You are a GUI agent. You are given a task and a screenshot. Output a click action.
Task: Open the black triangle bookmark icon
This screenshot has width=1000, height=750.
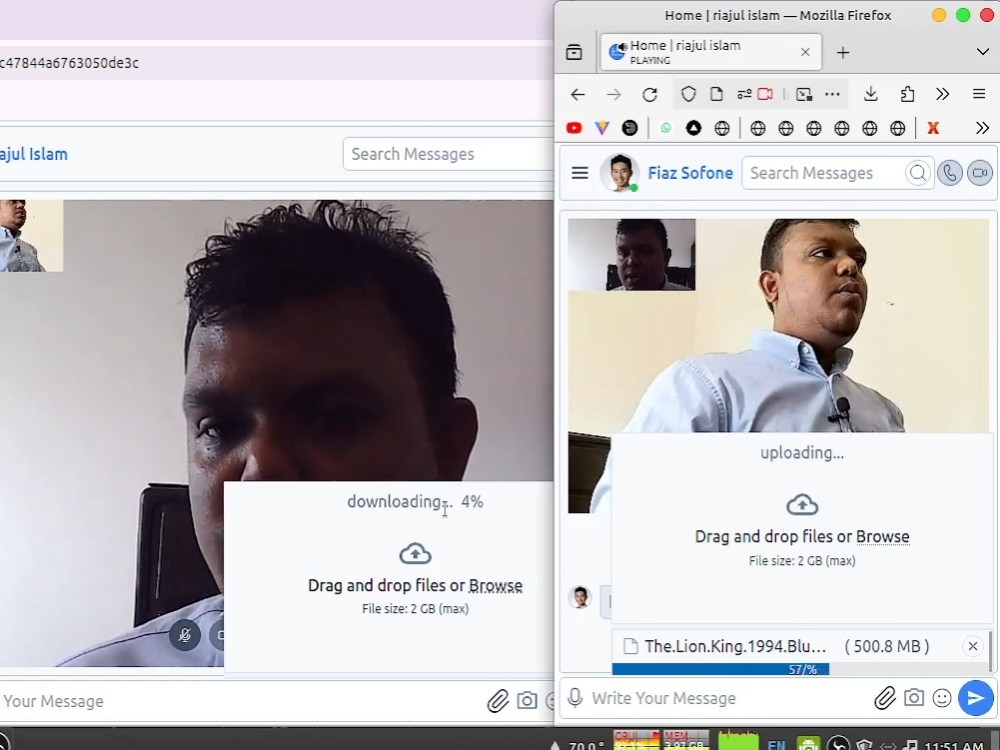point(693,128)
